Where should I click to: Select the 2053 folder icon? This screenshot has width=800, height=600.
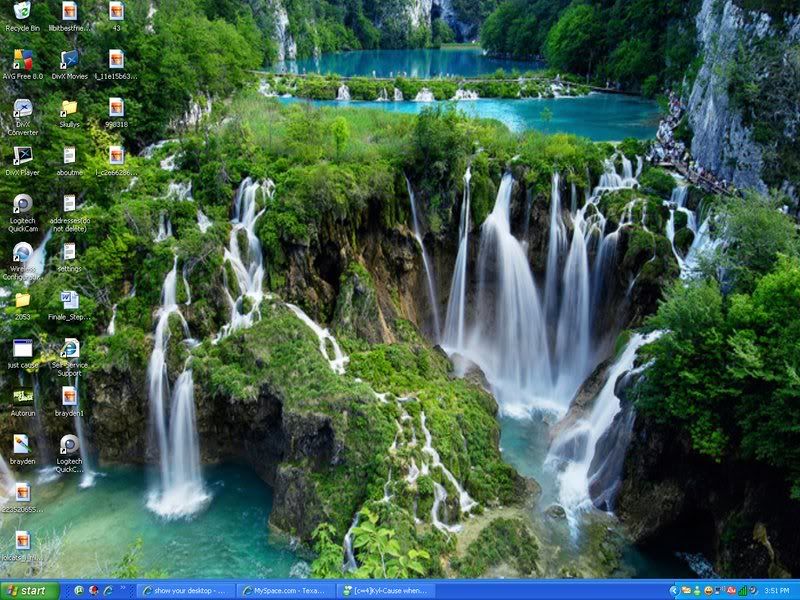click(22, 300)
